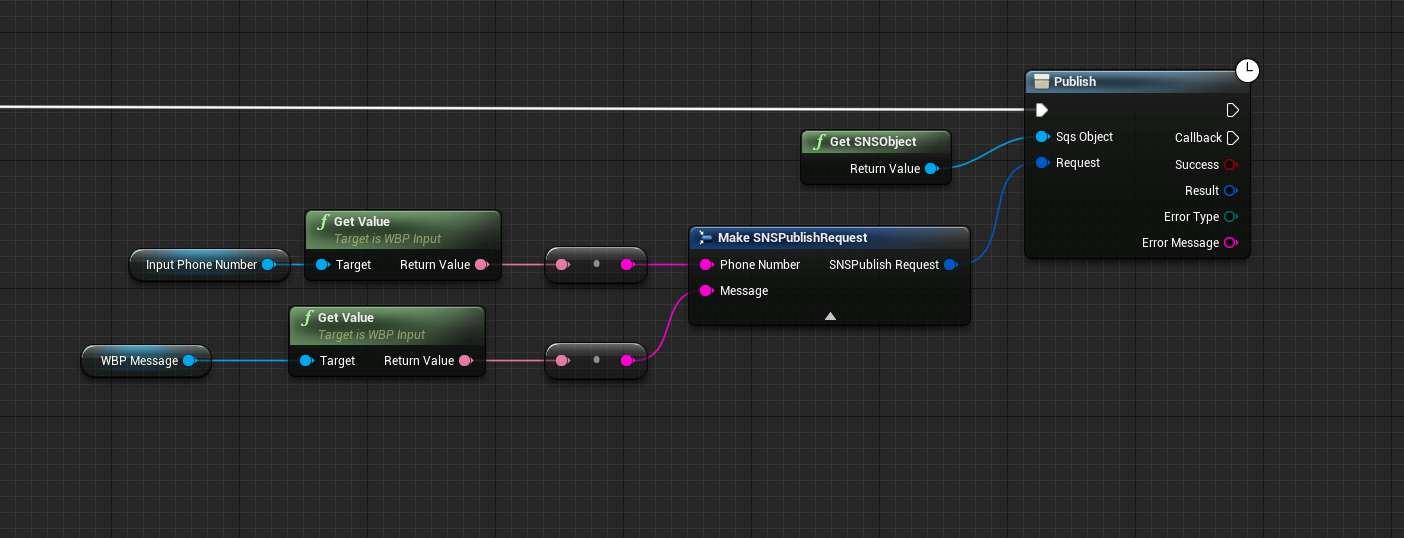The height and width of the screenshot is (538, 1404).
Task: Select the WBP Message variable node
Action: pyautogui.click(x=146, y=361)
